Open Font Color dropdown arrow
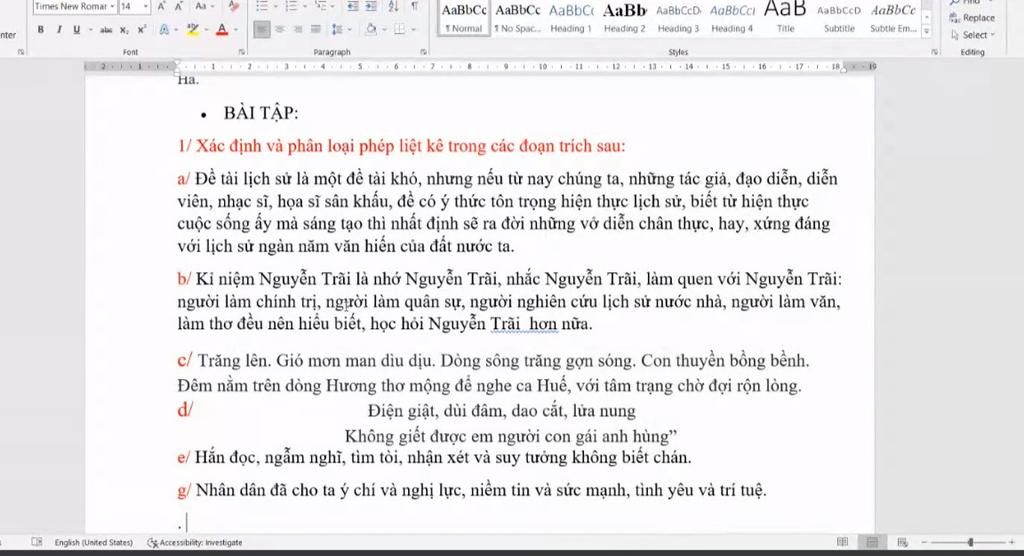 pos(236,30)
